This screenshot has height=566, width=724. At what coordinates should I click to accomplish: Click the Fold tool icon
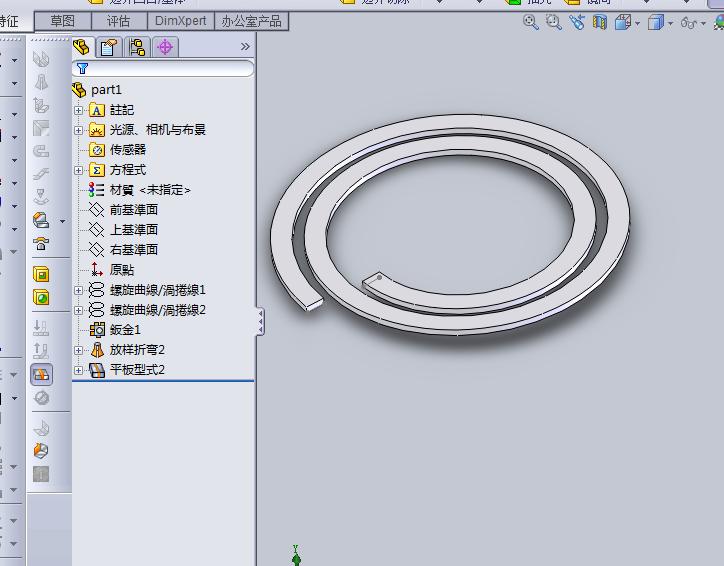click(41, 351)
